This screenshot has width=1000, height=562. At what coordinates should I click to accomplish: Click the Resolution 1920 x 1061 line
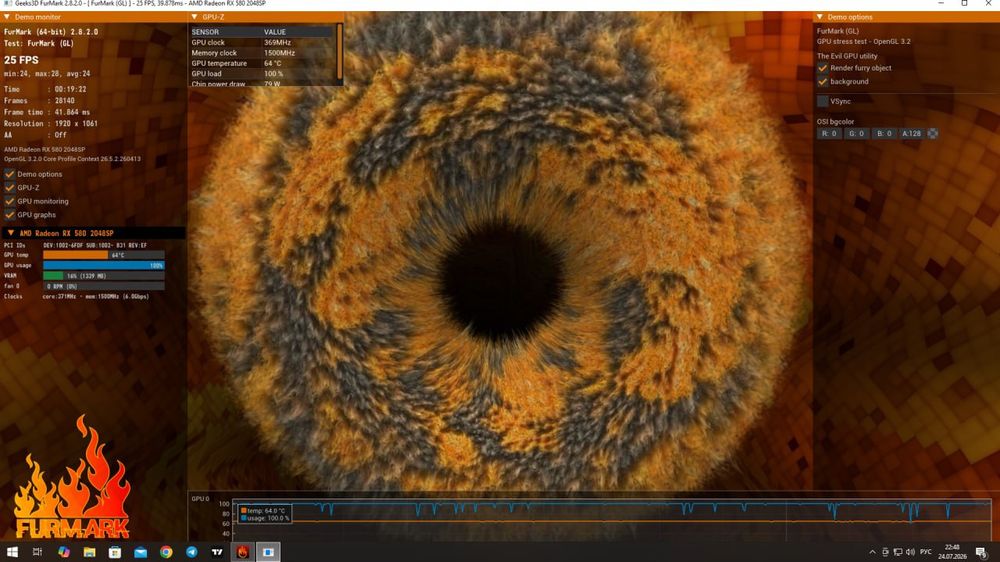51,124
